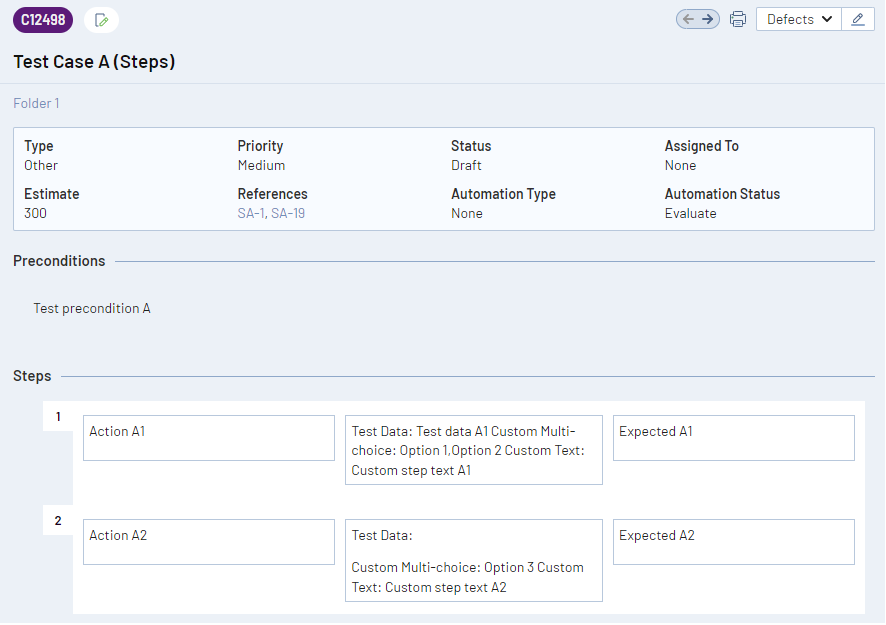The height and width of the screenshot is (625, 886).
Task: Click step 2 Test Data box
Action: pyautogui.click(x=473, y=560)
